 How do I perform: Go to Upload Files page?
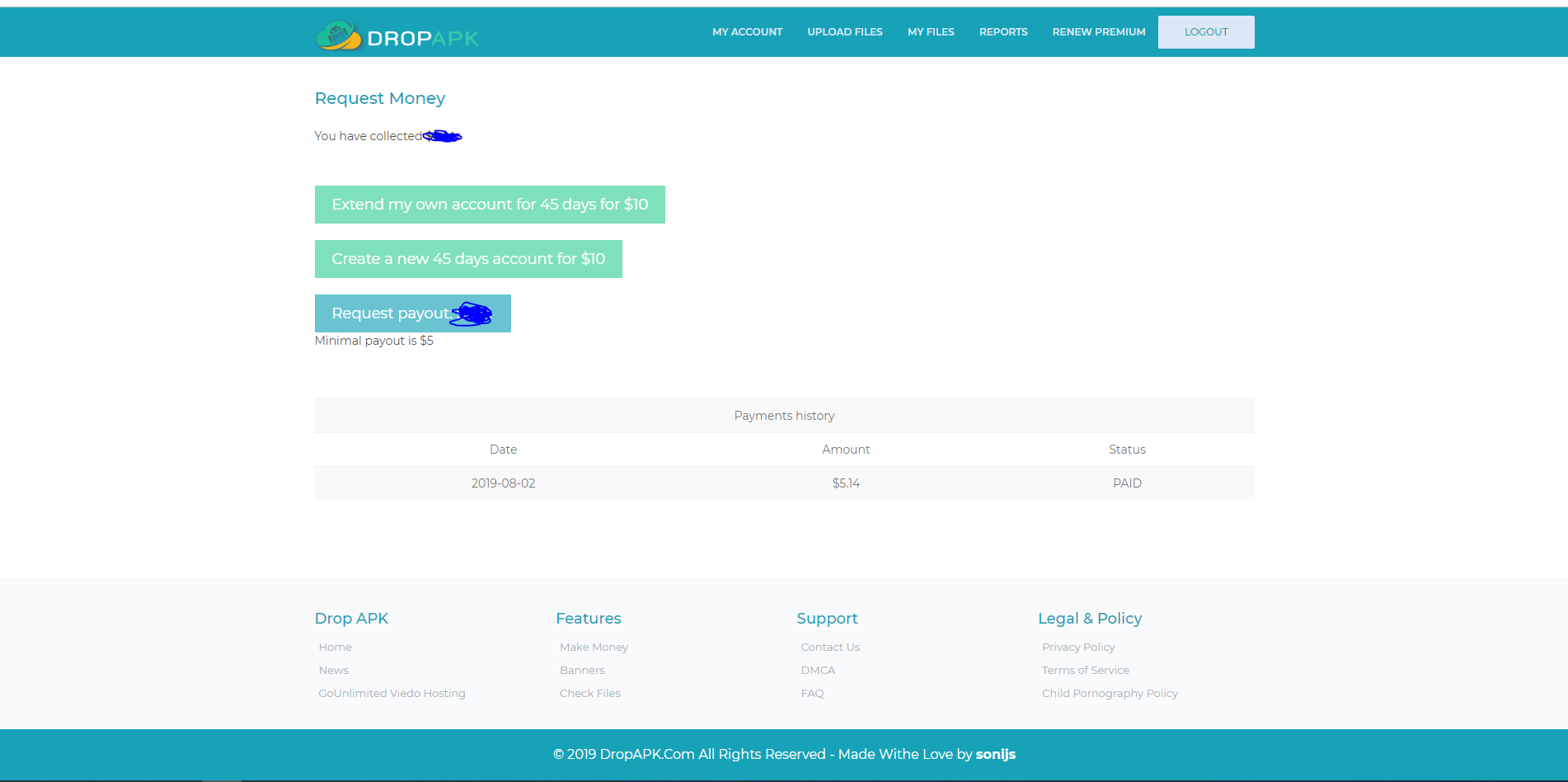844,32
